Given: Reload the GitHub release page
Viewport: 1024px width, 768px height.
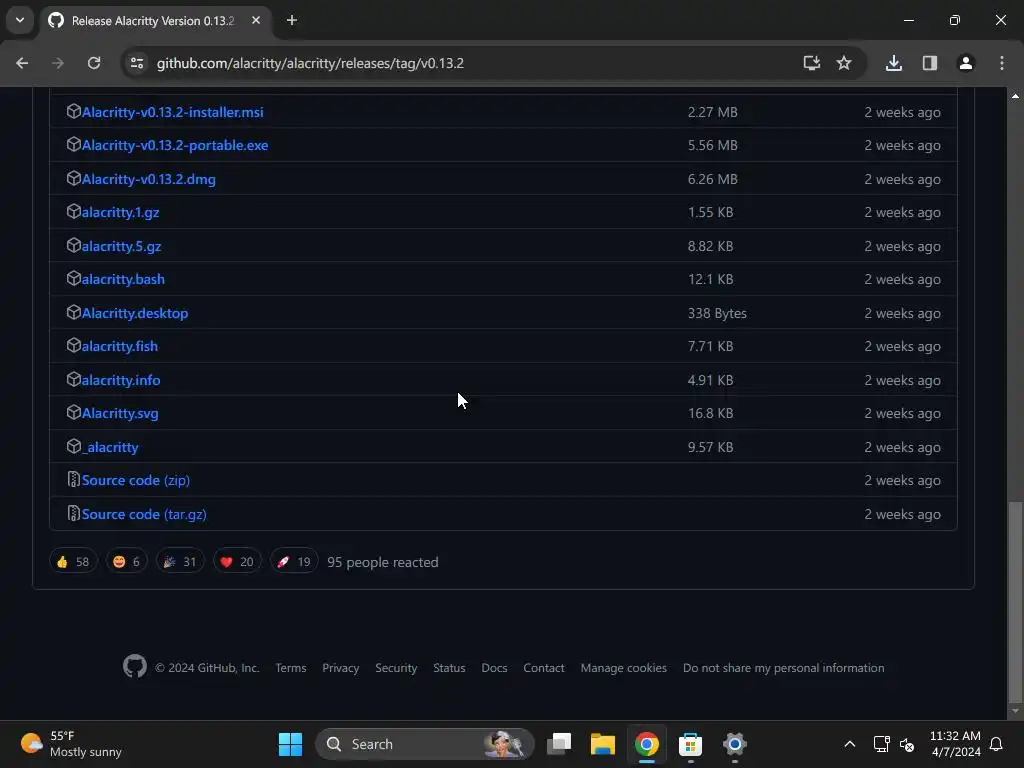Looking at the screenshot, I should [x=94, y=63].
